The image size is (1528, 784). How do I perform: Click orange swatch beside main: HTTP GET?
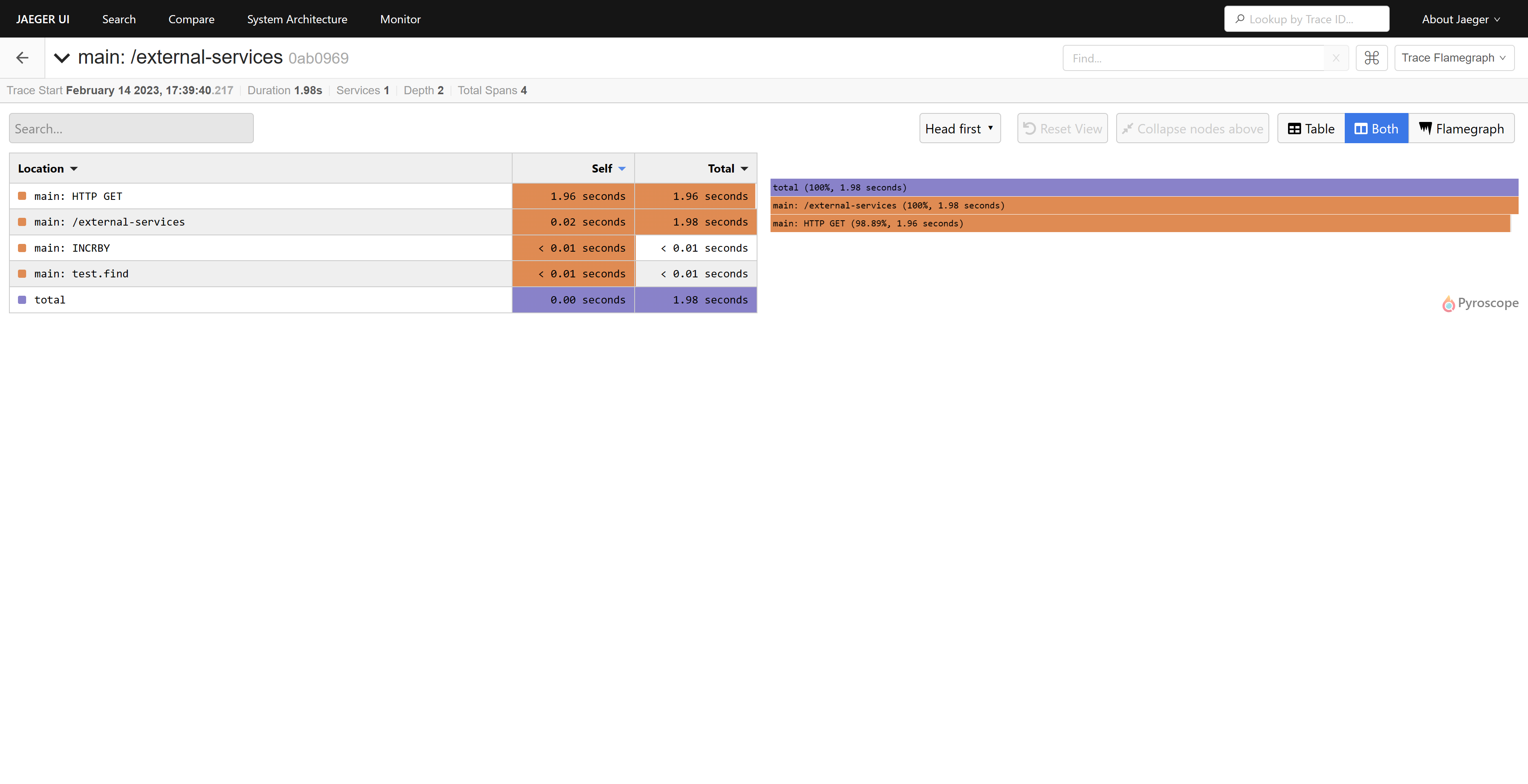(22, 196)
